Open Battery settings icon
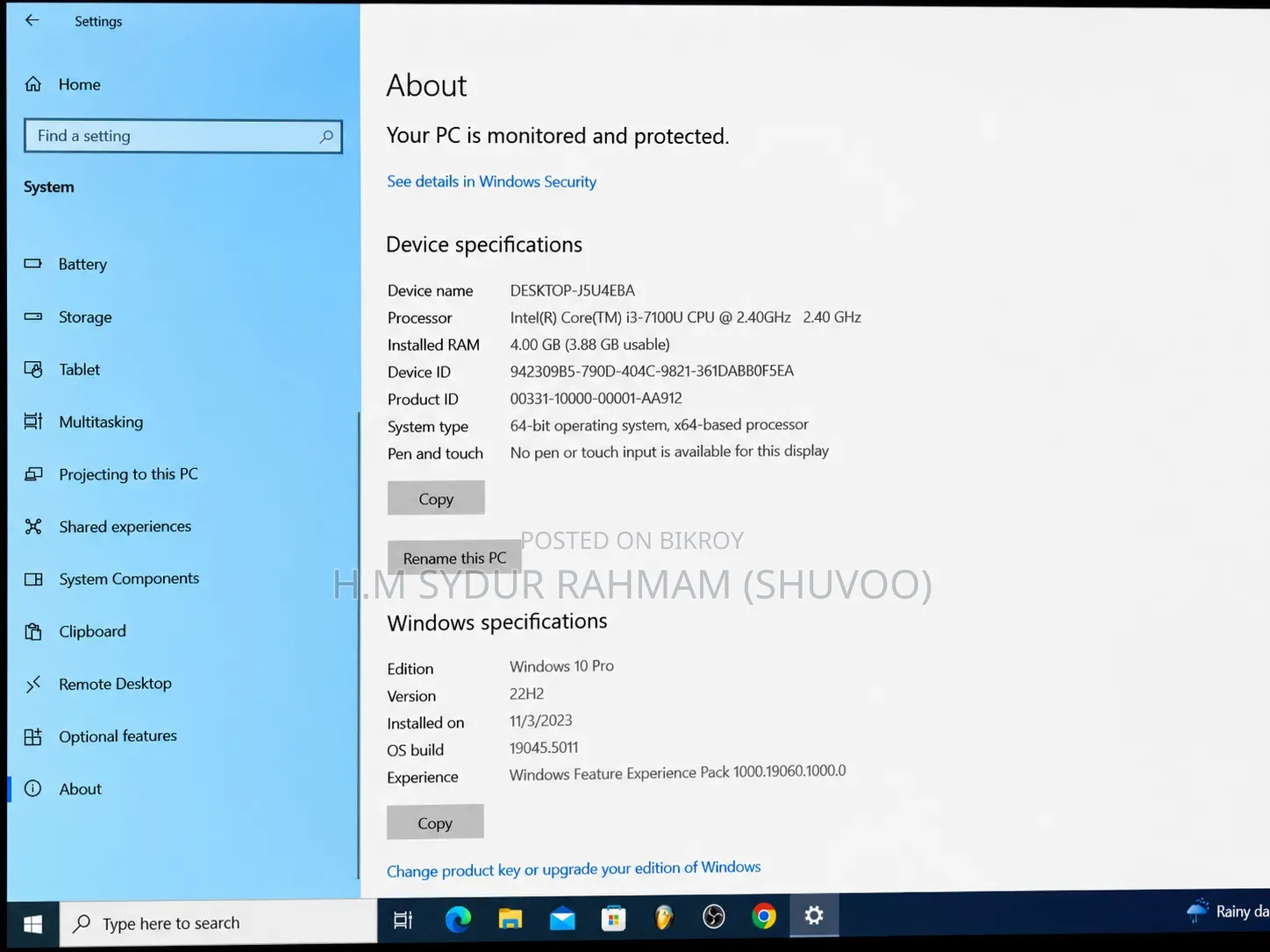Image resolution: width=1270 pixels, height=952 pixels. click(33, 264)
